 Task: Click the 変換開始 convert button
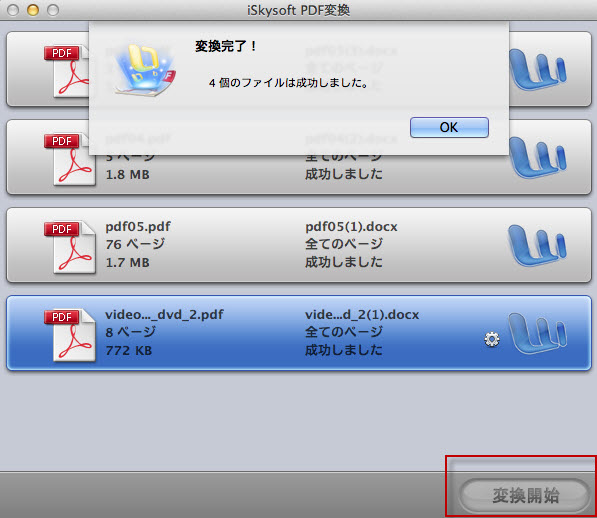[x=525, y=495]
